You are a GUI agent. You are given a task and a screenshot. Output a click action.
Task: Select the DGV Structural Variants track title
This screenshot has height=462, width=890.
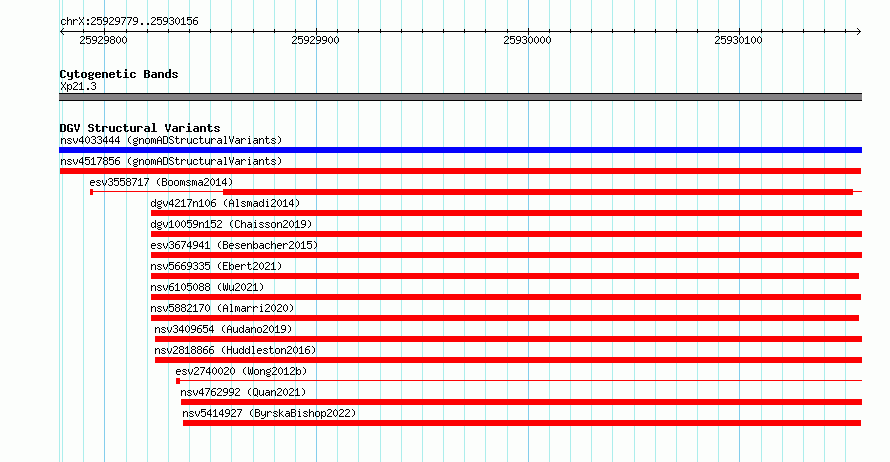(x=140, y=128)
